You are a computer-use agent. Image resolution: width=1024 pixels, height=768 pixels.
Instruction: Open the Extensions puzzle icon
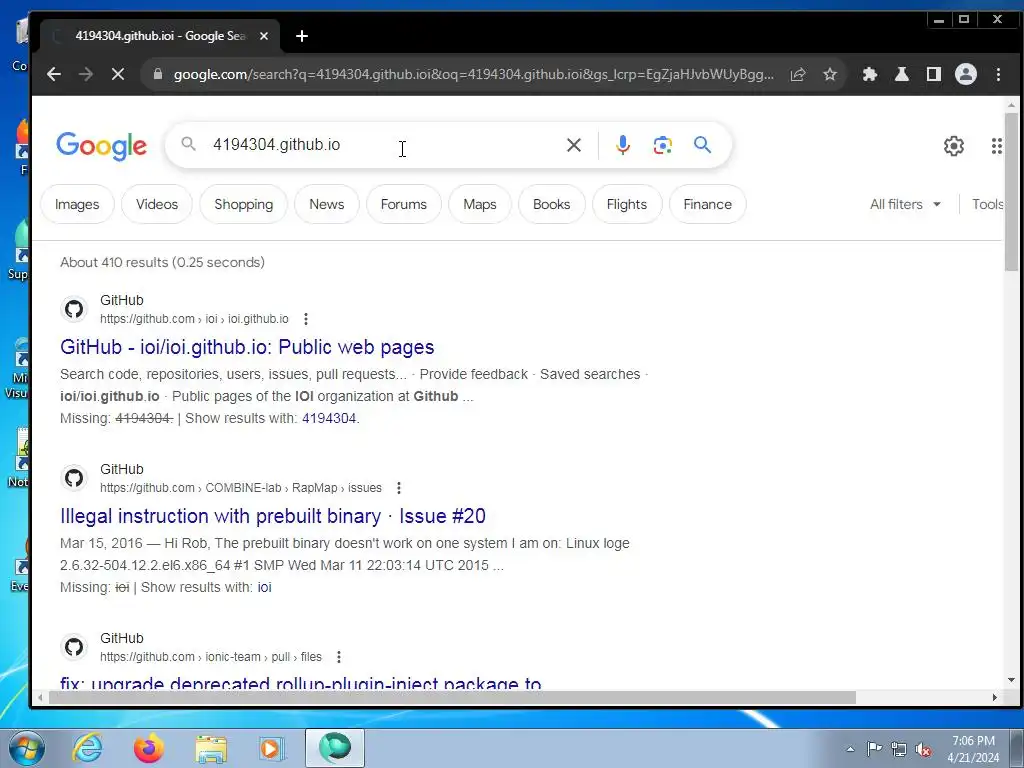[x=869, y=74]
